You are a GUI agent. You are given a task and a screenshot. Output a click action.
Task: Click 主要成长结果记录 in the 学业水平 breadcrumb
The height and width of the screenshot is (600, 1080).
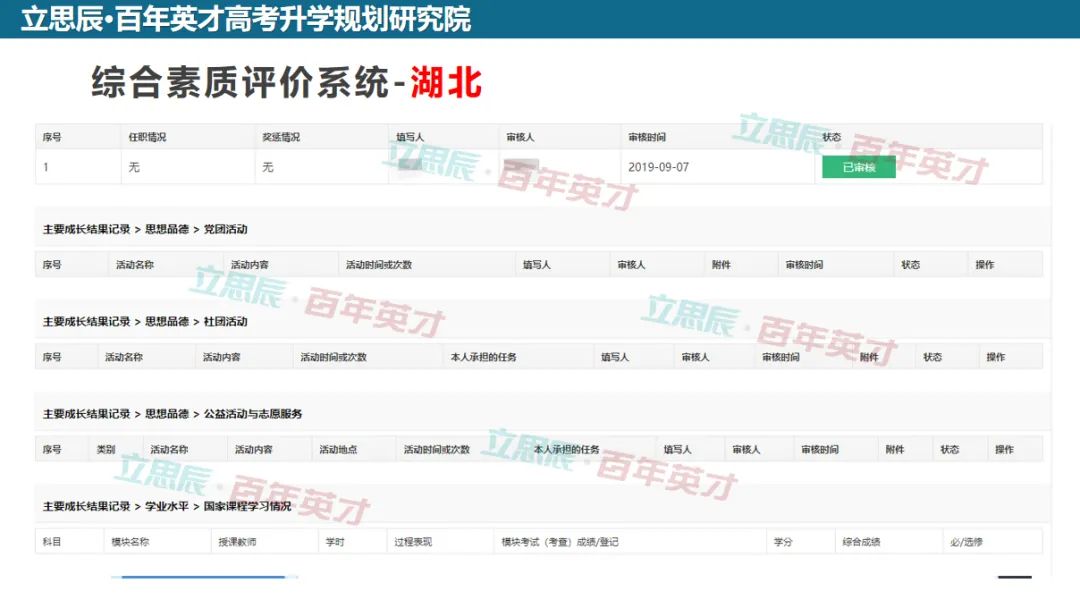(87, 506)
